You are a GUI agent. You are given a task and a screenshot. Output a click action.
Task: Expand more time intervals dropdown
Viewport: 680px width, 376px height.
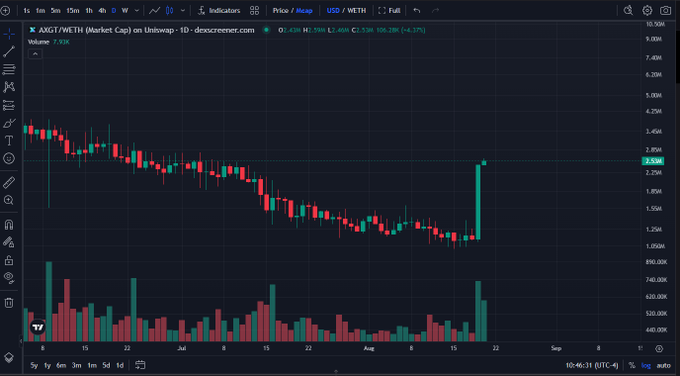coord(137,10)
